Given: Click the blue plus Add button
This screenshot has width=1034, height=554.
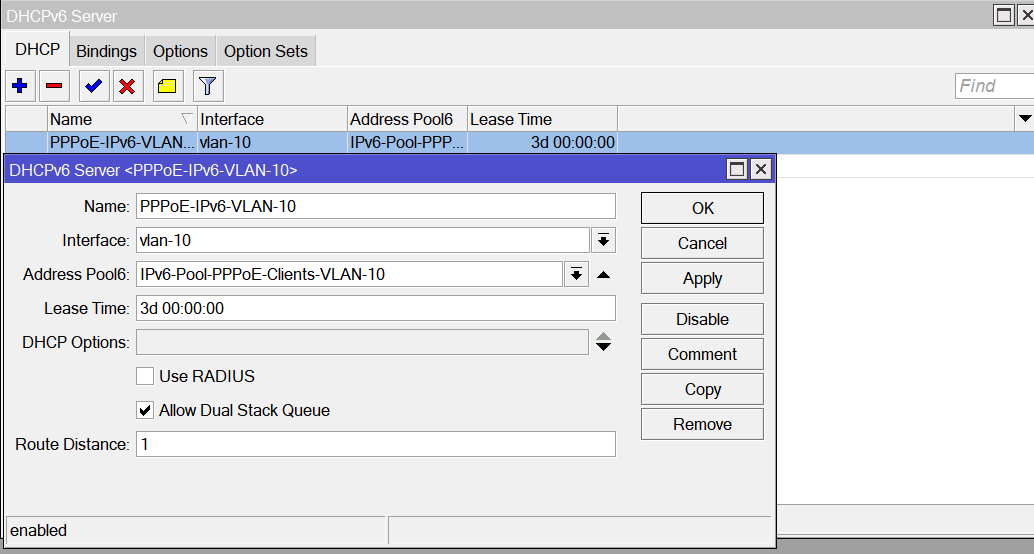Looking at the screenshot, I should [x=19, y=86].
